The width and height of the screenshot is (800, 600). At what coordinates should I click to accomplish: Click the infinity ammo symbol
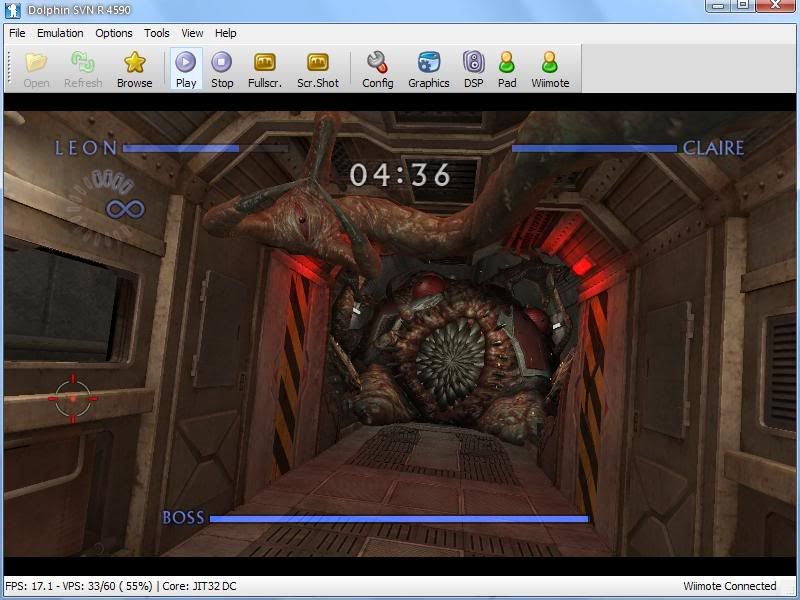tap(126, 209)
